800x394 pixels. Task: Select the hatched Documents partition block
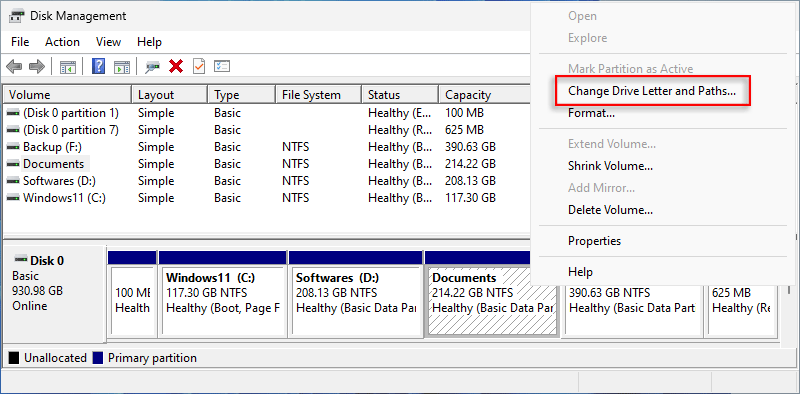(492, 301)
